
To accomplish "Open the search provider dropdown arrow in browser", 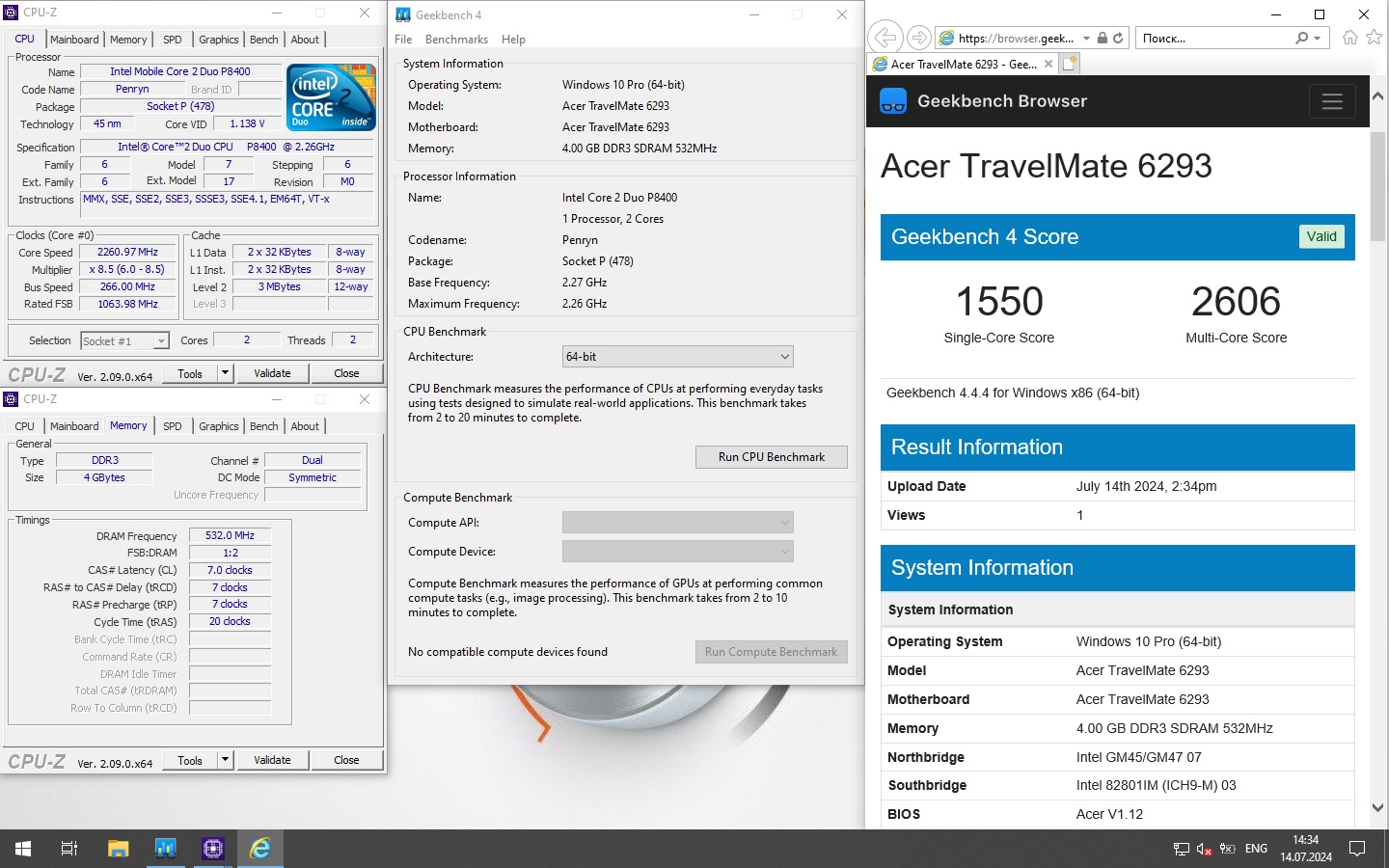I will [1318, 38].
